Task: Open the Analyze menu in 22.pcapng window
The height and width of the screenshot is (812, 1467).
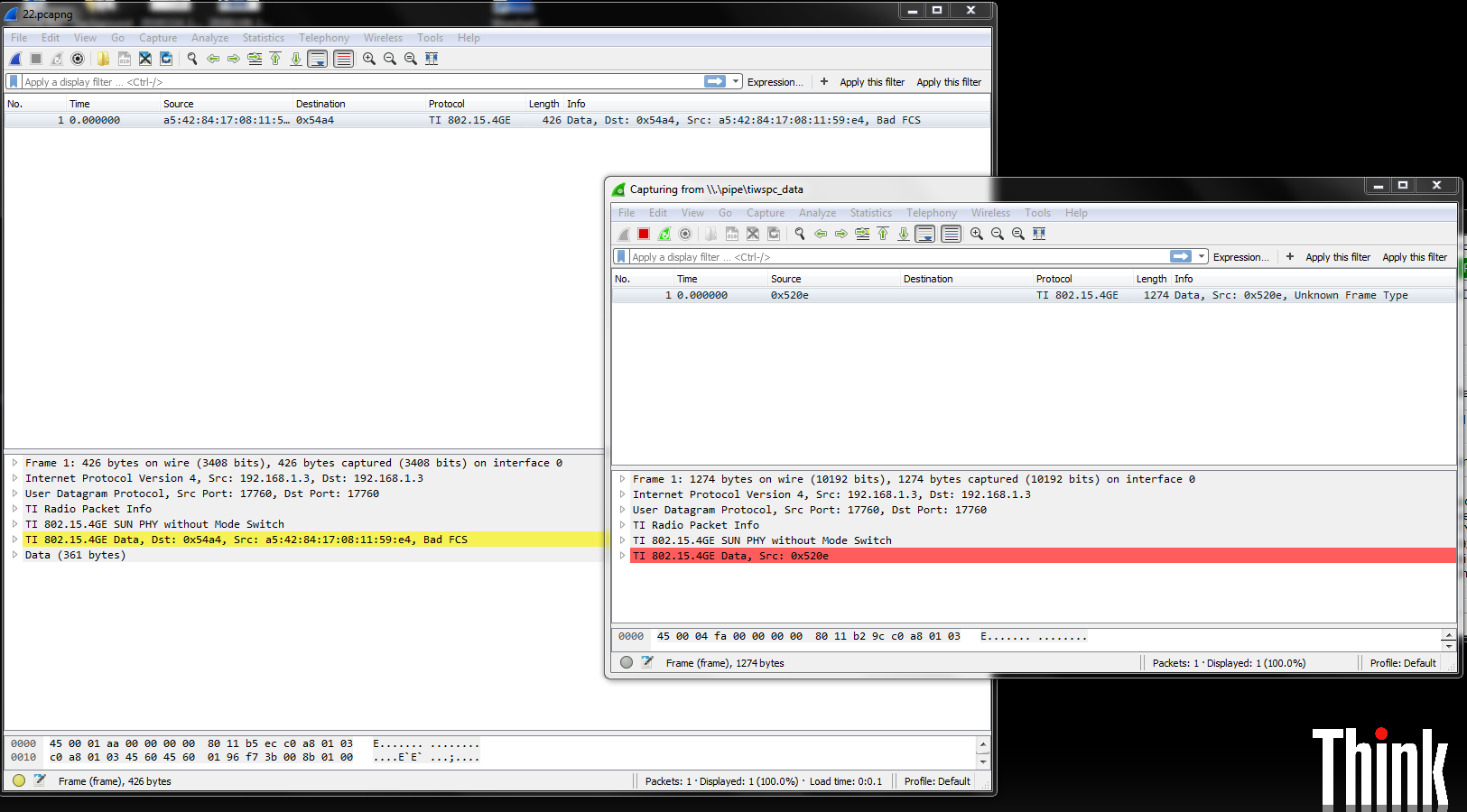Action: (x=209, y=38)
